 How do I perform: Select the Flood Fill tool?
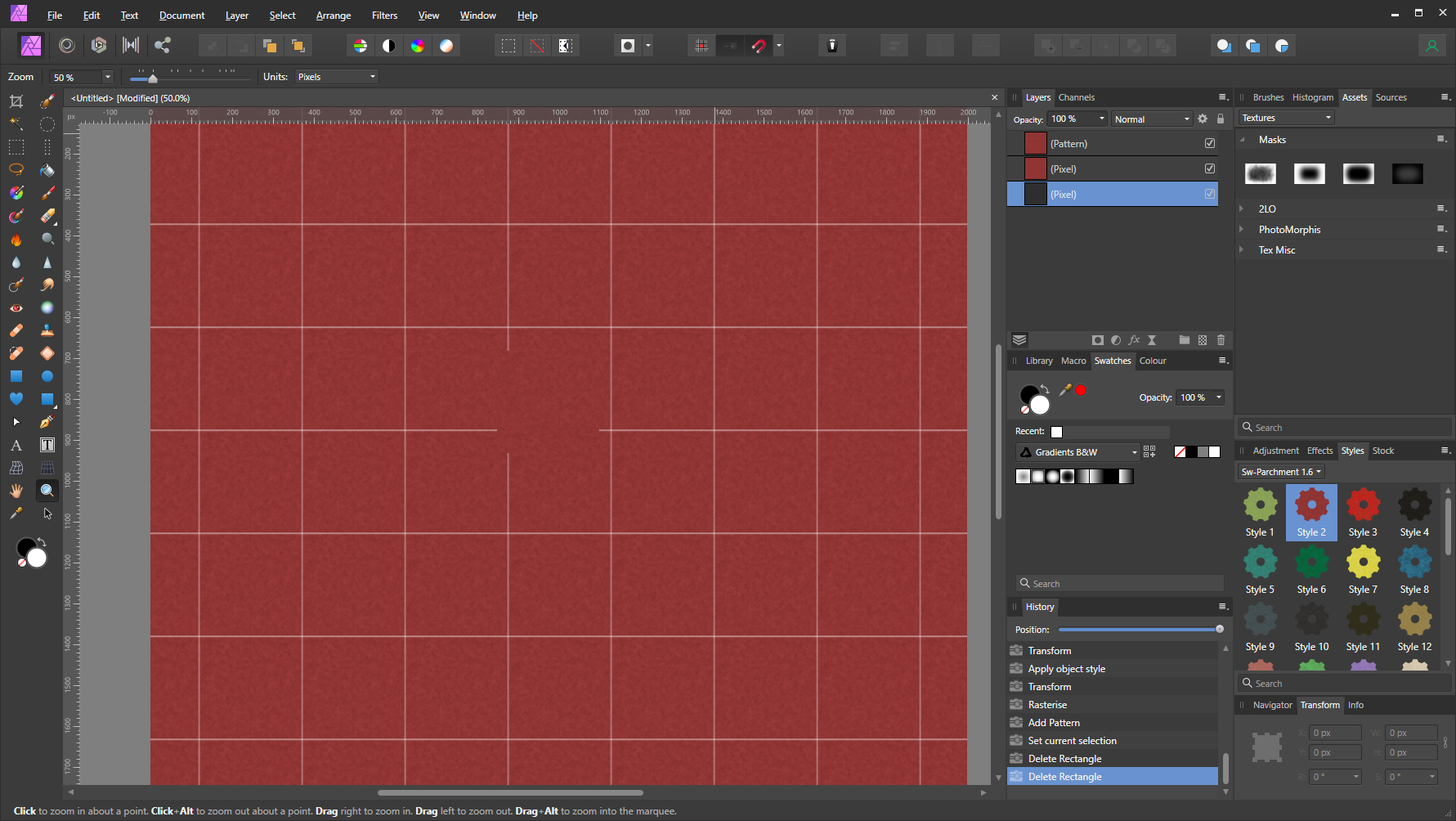pyautogui.click(x=47, y=170)
